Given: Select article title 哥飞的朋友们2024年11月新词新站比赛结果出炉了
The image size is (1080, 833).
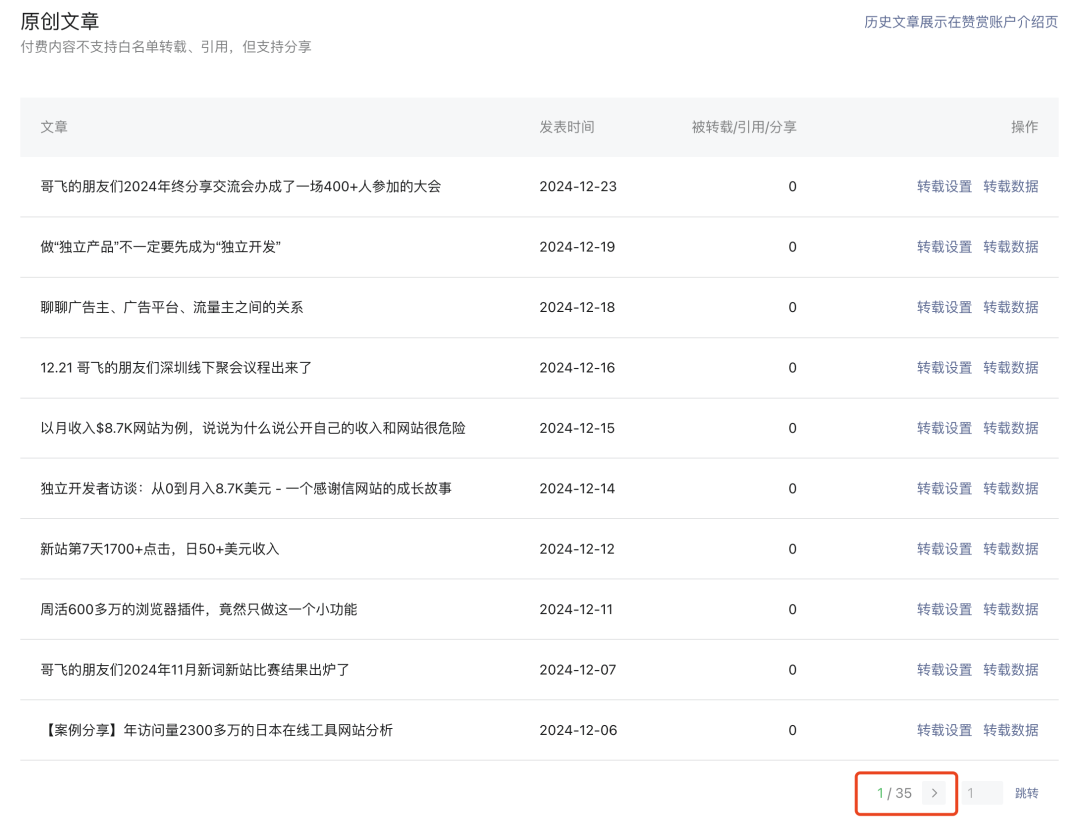Looking at the screenshot, I should (195, 670).
